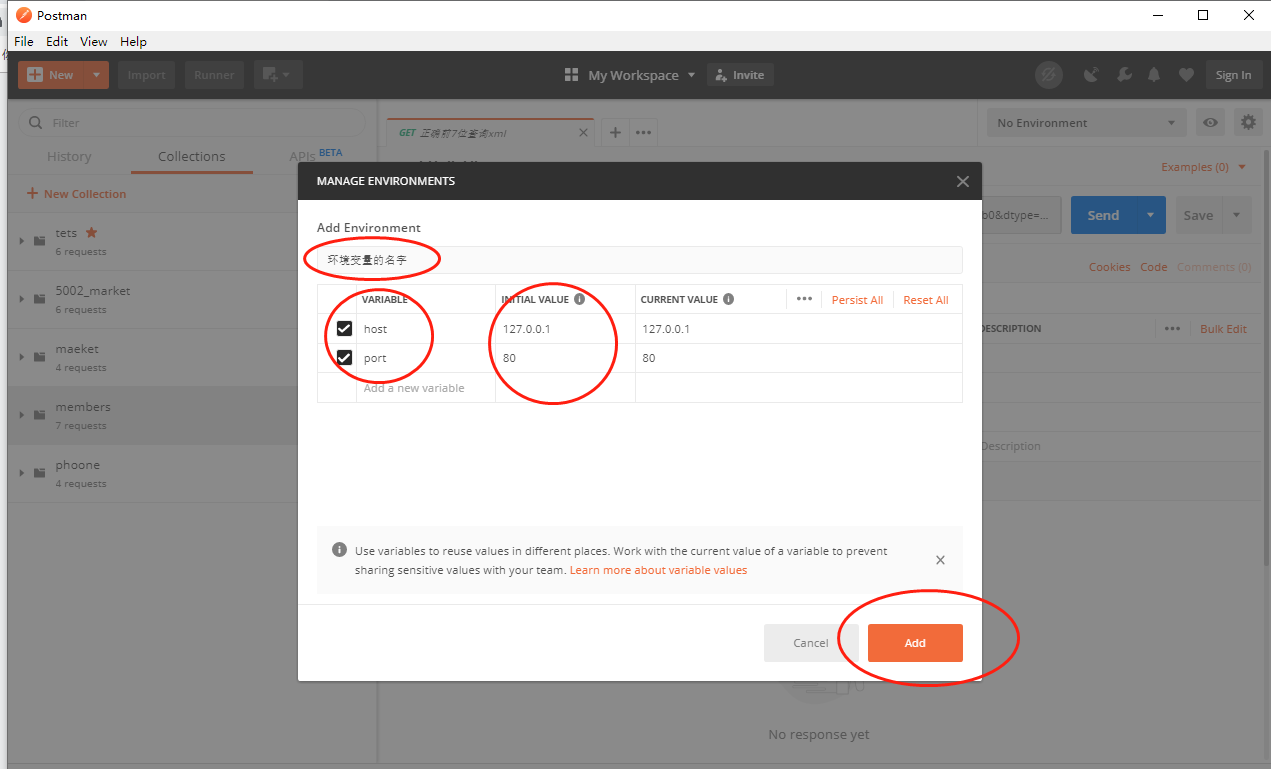Click the satellite capture requests icon
This screenshot has width=1271, height=769.
coord(1092,75)
